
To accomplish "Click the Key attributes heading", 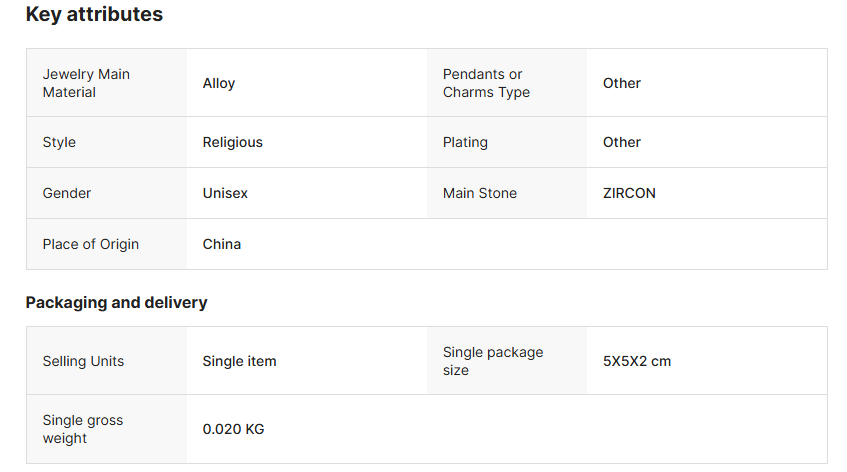I will tap(94, 14).
